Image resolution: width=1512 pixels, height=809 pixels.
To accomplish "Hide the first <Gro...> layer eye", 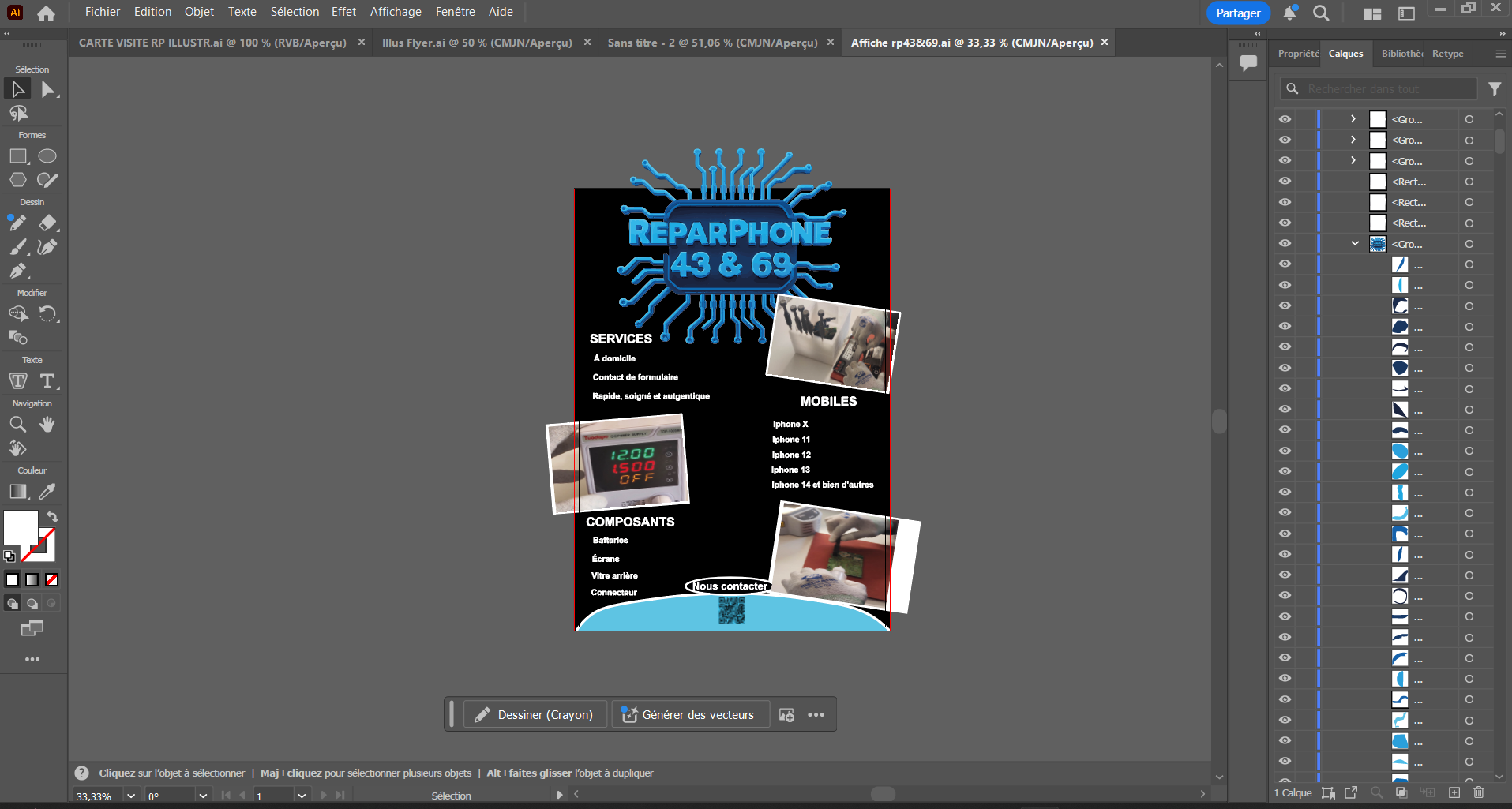I will point(1285,119).
